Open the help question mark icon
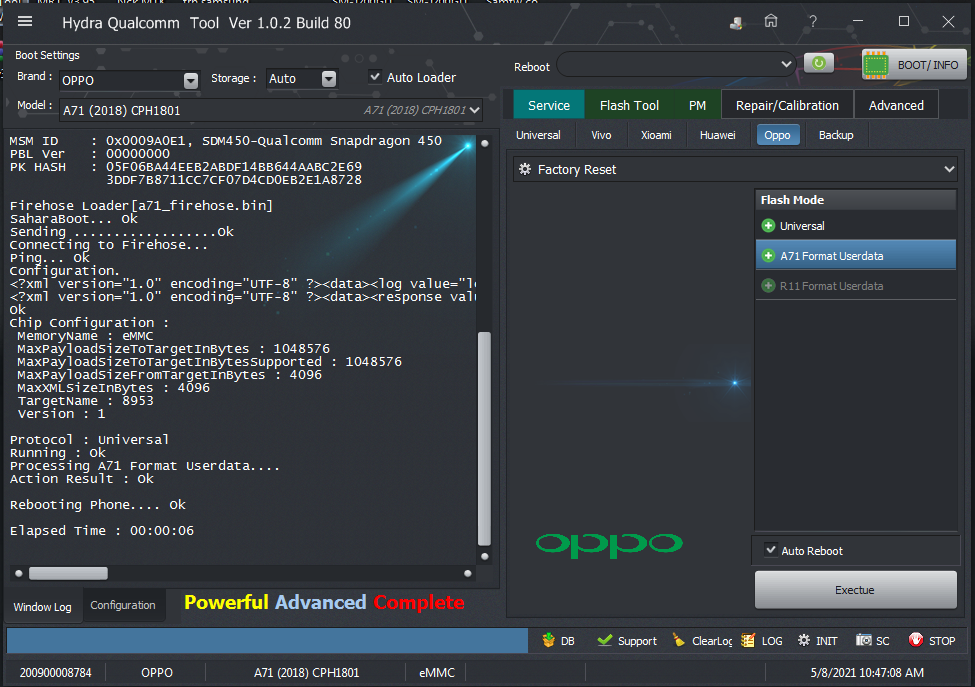Viewport: 975px width, 687px height. pos(813,22)
